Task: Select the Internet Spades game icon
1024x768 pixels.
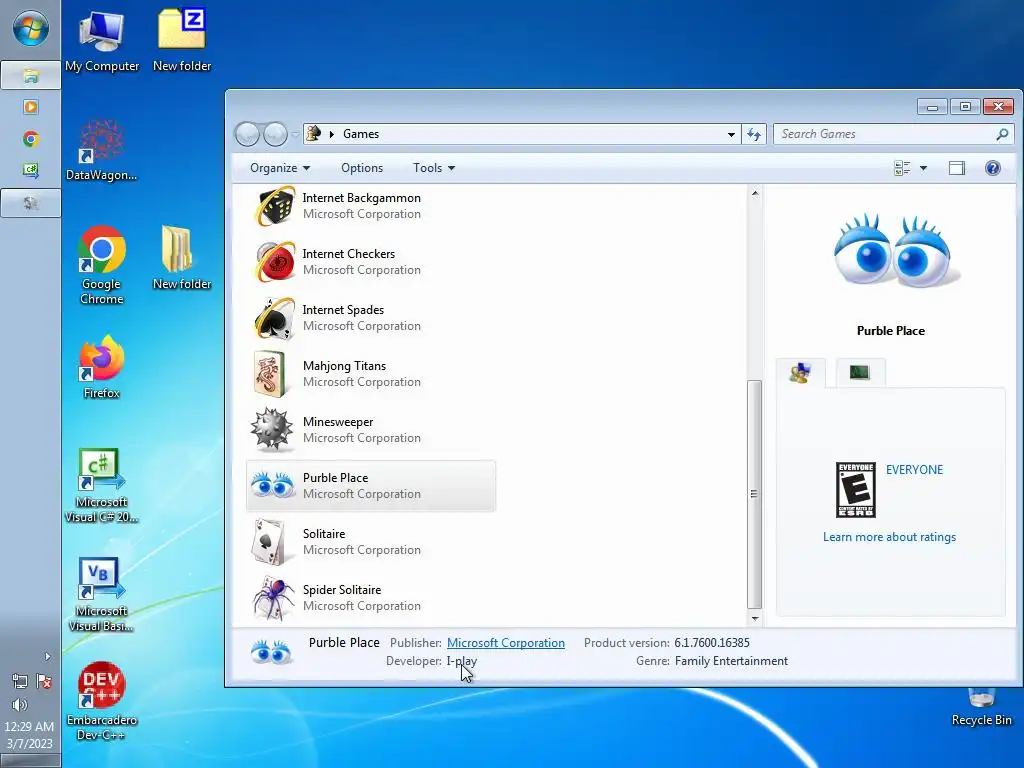Action: tap(274, 318)
